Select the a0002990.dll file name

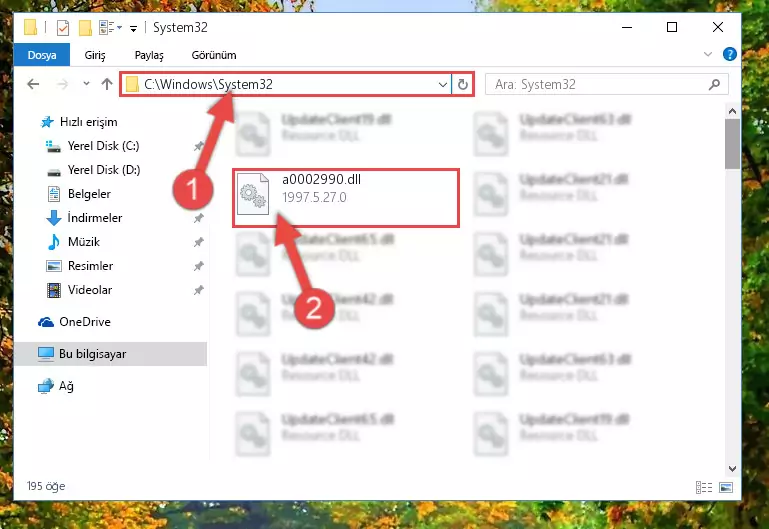[x=321, y=179]
